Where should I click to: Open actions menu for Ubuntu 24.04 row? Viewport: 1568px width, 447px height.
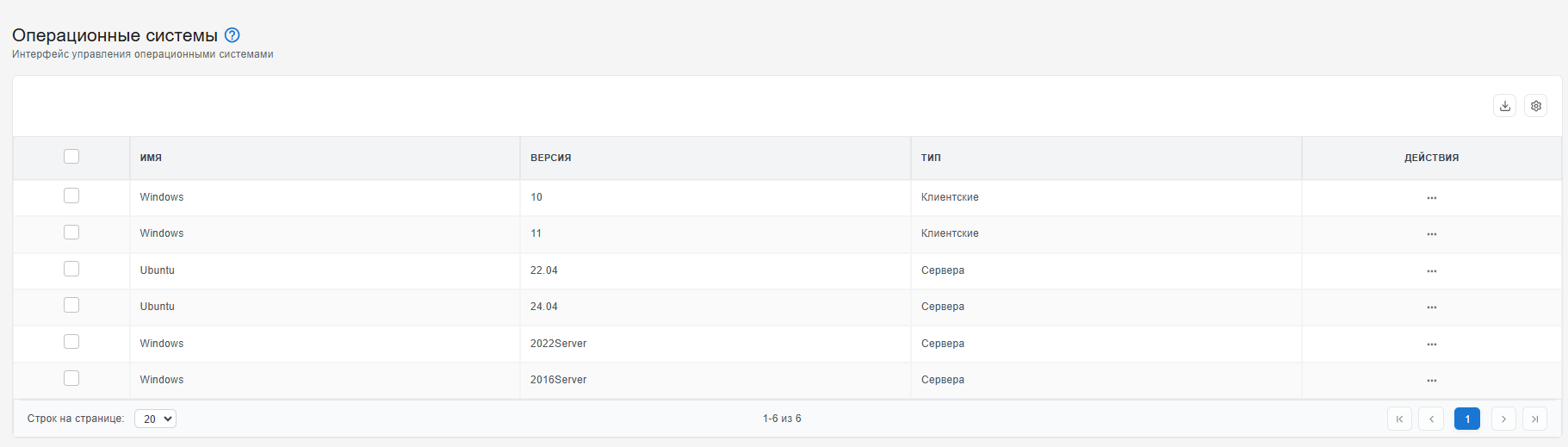[1431, 307]
